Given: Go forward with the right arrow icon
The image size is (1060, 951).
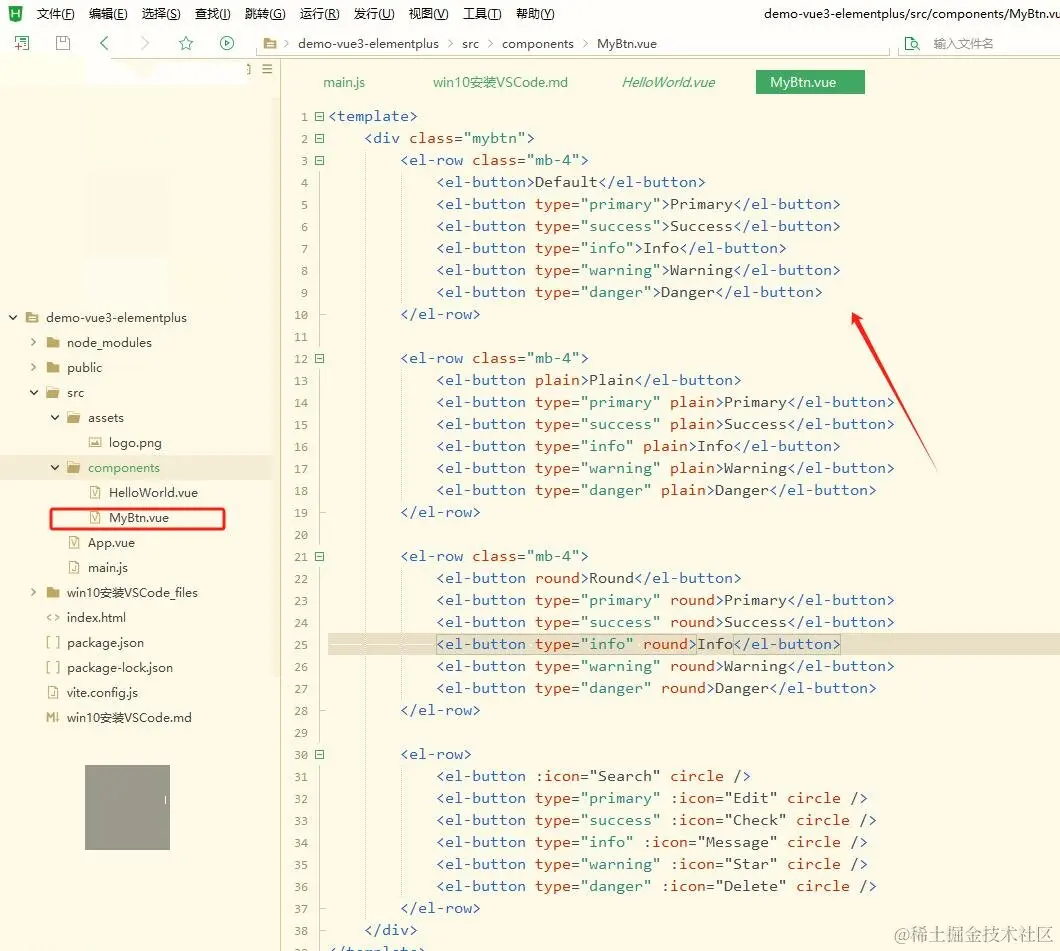Looking at the screenshot, I should click(145, 43).
